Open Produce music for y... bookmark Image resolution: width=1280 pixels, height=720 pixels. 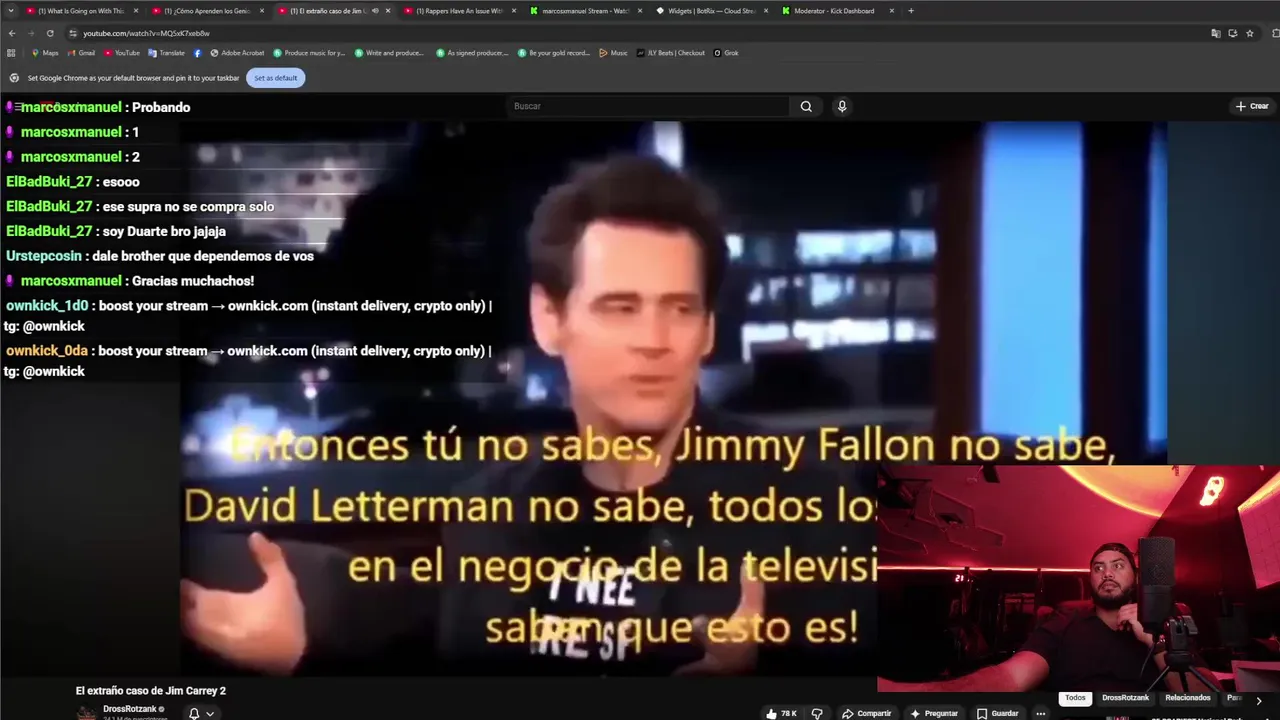[x=309, y=53]
